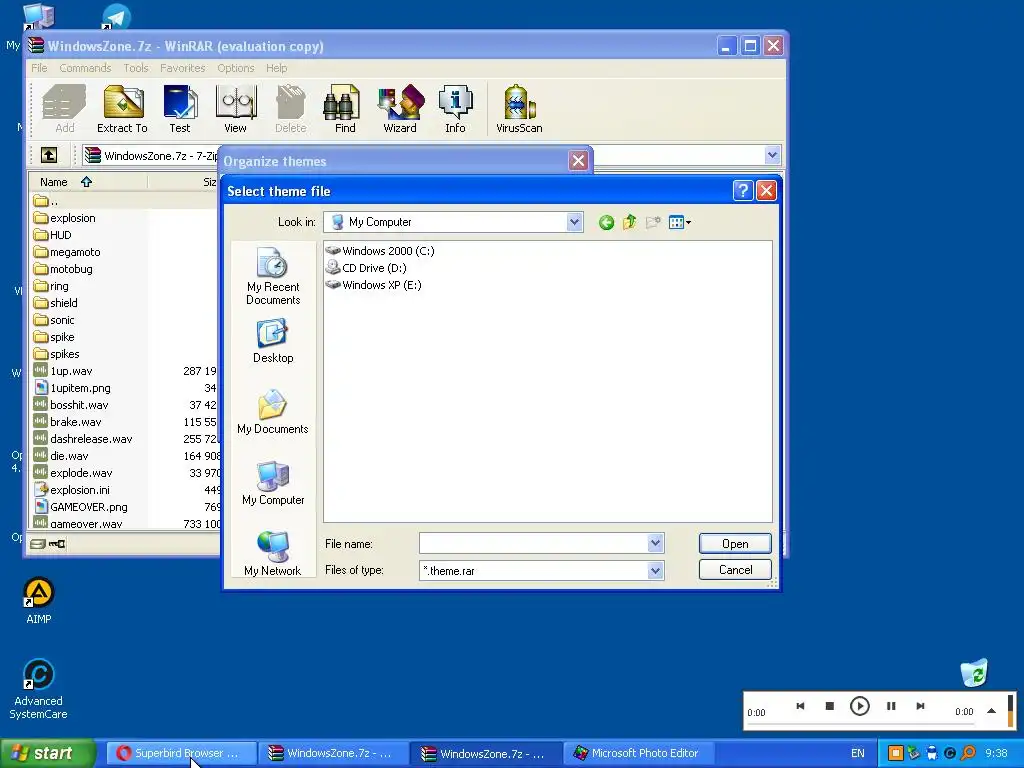1024x768 pixels.
Task: Switch to Superbird Browser in taskbar
Action: 180,753
